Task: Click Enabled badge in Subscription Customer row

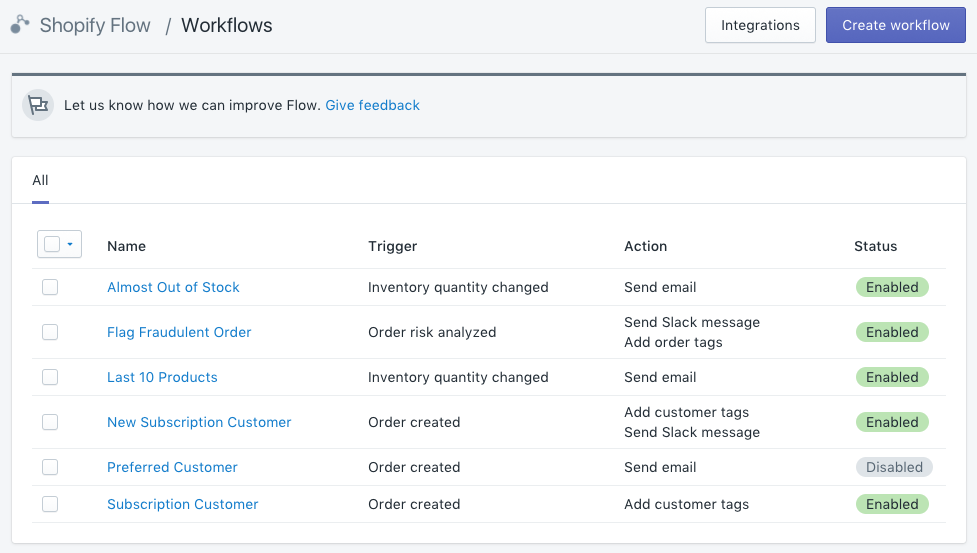Action: click(x=892, y=504)
